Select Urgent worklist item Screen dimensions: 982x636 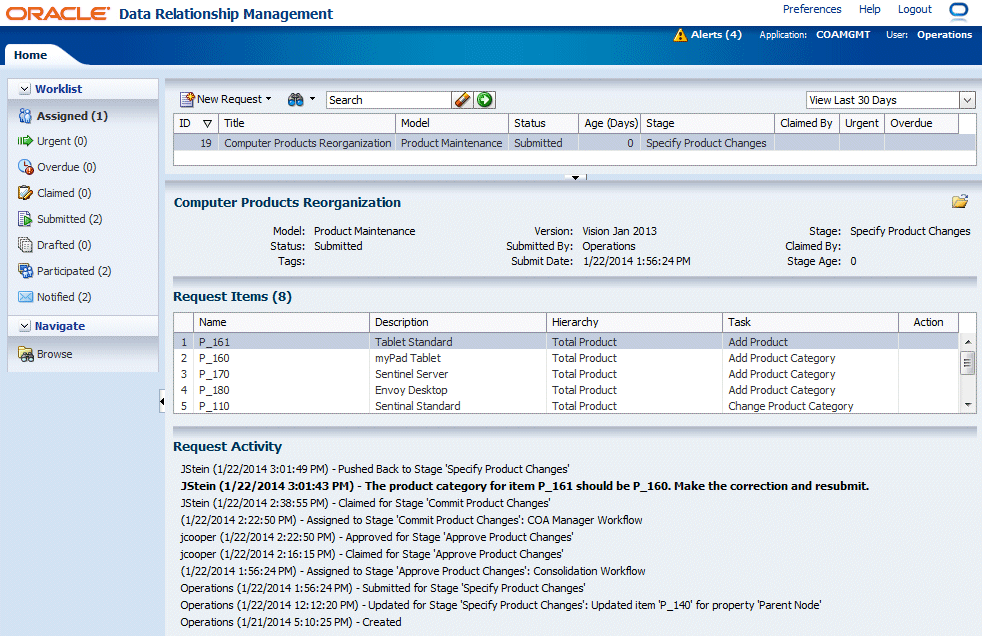point(60,142)
